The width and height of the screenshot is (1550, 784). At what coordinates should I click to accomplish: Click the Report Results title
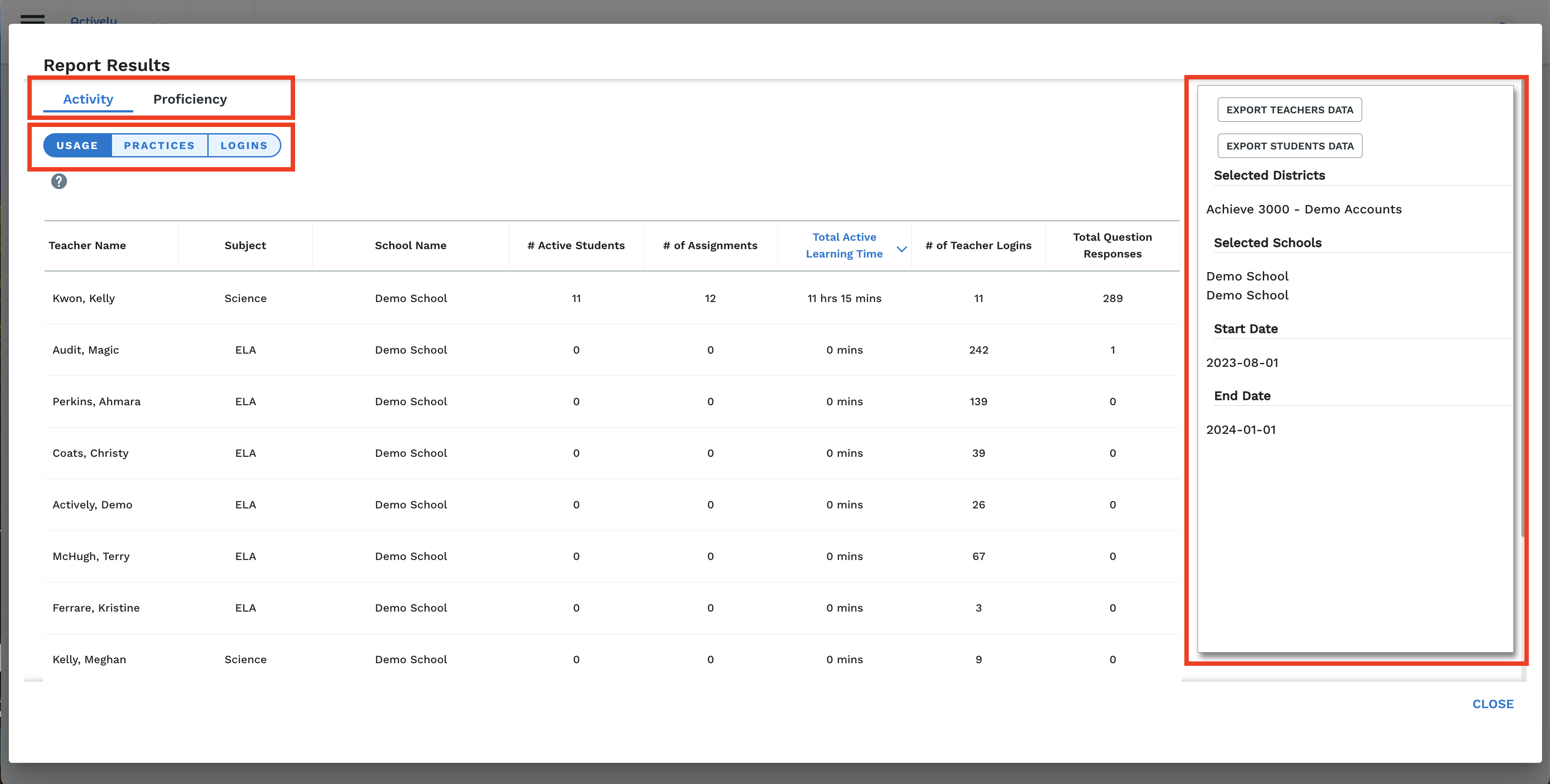tap(106, 65)
